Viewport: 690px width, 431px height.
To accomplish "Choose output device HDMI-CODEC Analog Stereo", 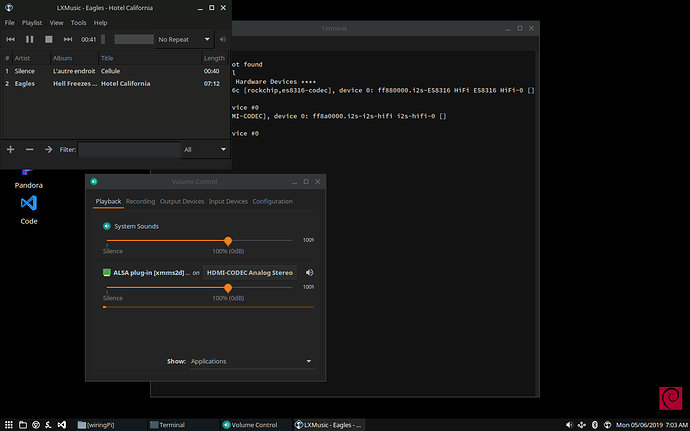I will 250,273.
